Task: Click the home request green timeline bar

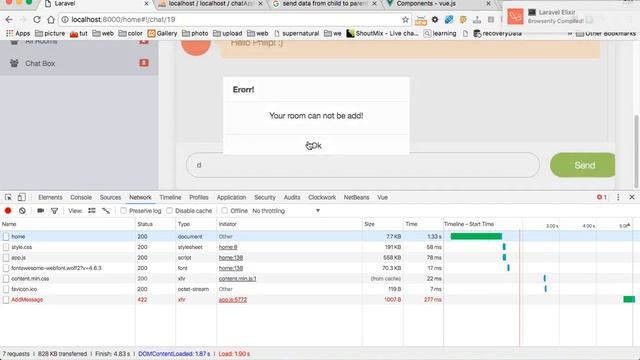Action: click(476, 236)
